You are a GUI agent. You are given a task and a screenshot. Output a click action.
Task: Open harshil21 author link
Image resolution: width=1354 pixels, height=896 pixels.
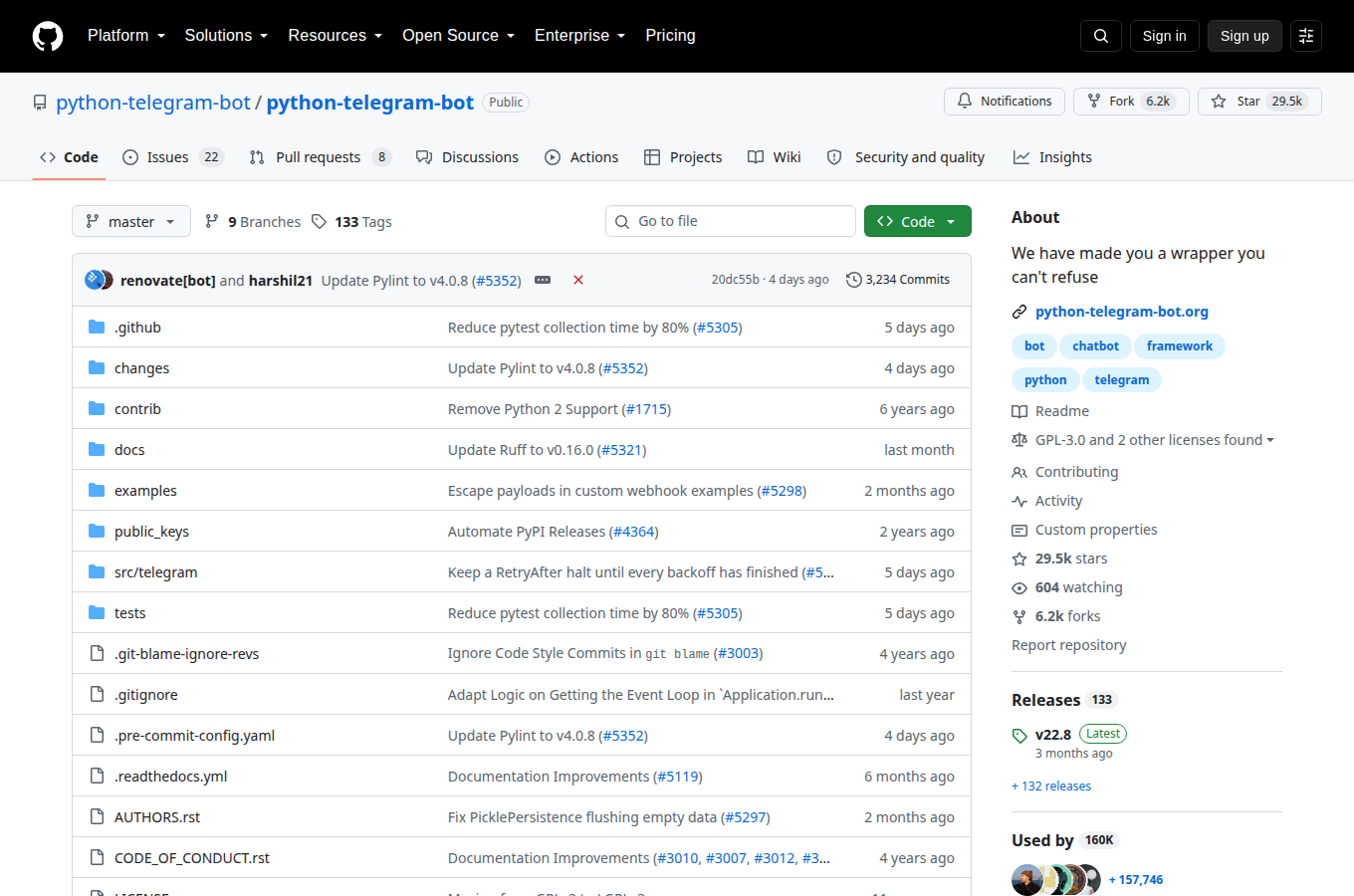click(281, 281)
